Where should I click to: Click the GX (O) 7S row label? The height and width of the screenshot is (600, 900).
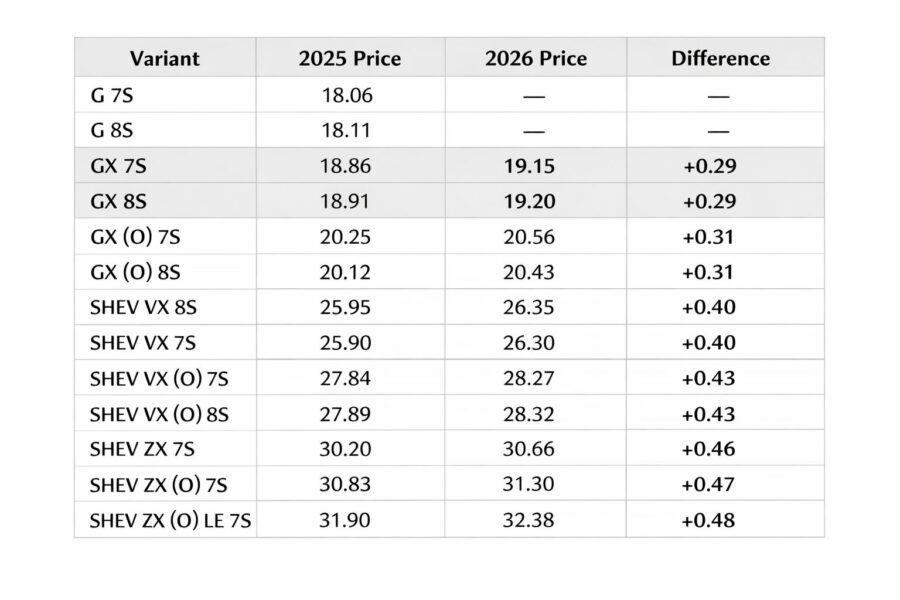[134, 236]
